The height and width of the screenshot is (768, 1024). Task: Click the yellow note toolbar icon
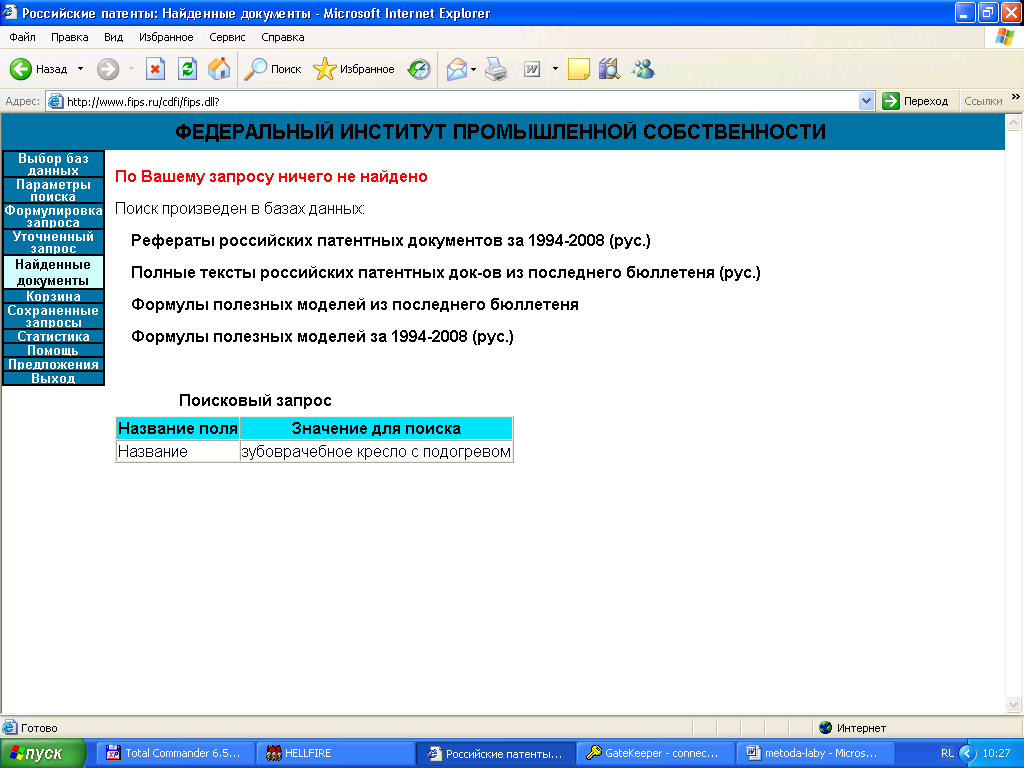click(579, 69)
